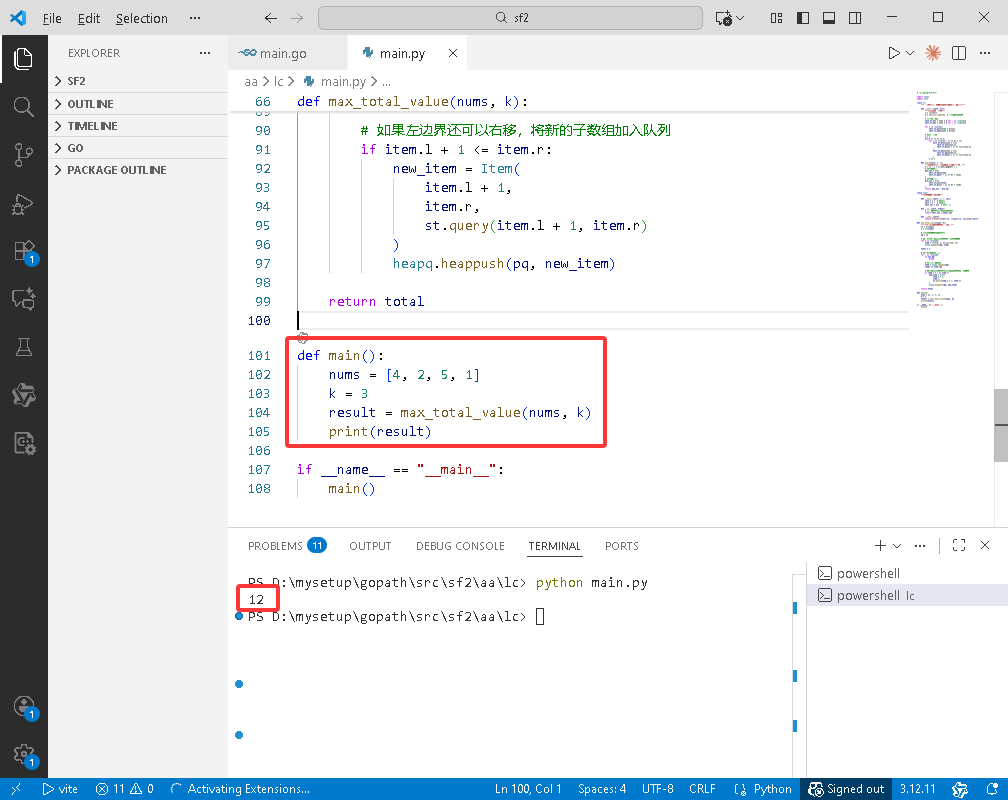Image resolution: width=1008 pixels, height=800 pixels.
Task: Switch to the DEBUG CONSOLE tab
Action: (x=460, y=546)
